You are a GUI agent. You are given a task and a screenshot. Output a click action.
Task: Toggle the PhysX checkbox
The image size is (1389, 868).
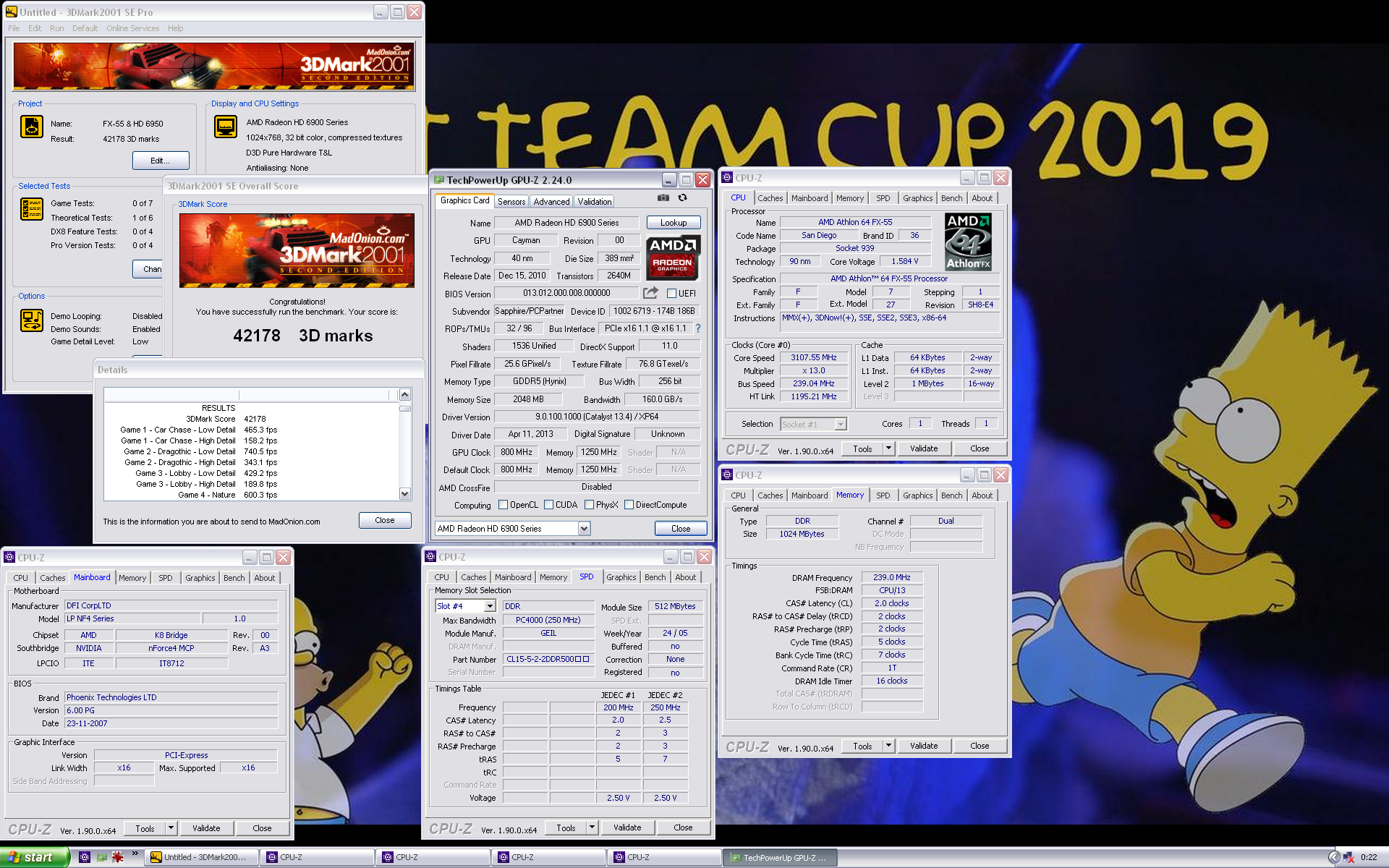click(x=589, y=505)
